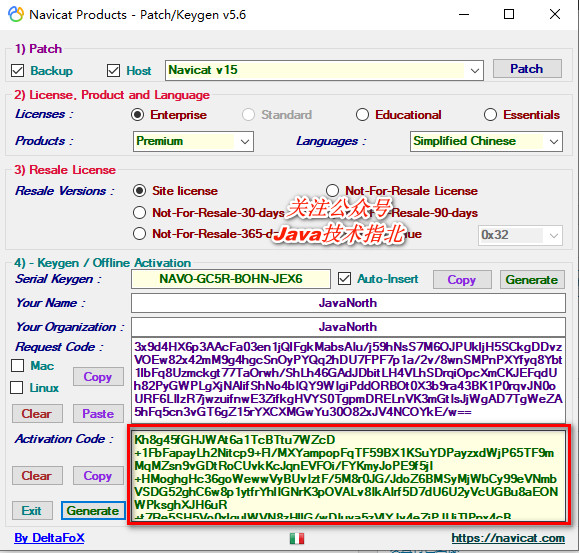Viewport: 579px width, 553px height.
Task: Click Generate next to the Serial Keygen
Action: point(532,279)
